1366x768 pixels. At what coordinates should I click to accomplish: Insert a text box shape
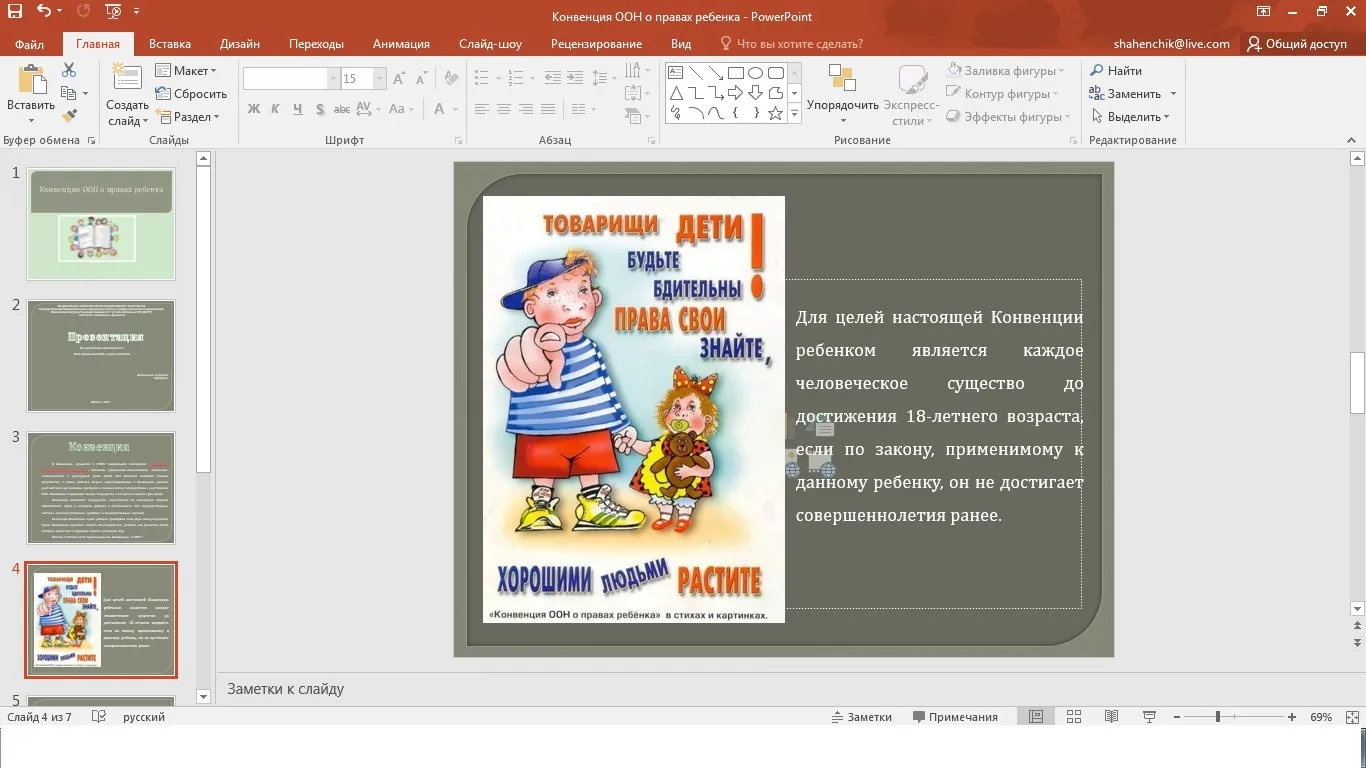675,73
